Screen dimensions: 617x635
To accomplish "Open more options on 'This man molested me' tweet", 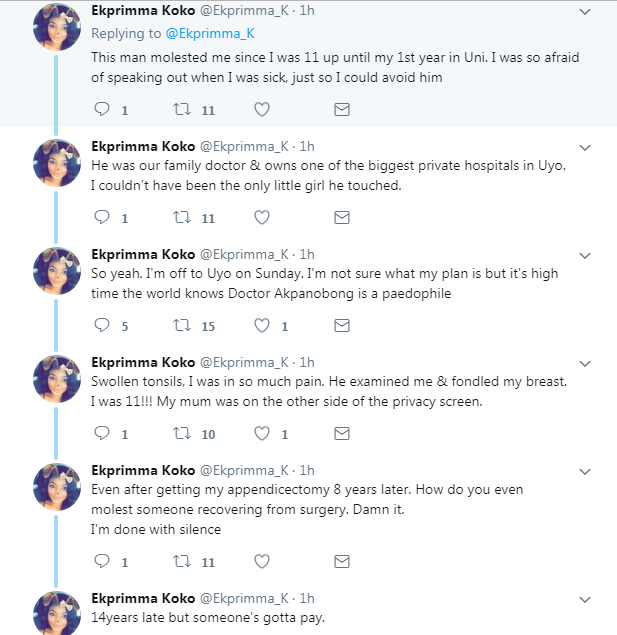I will 585,12.
